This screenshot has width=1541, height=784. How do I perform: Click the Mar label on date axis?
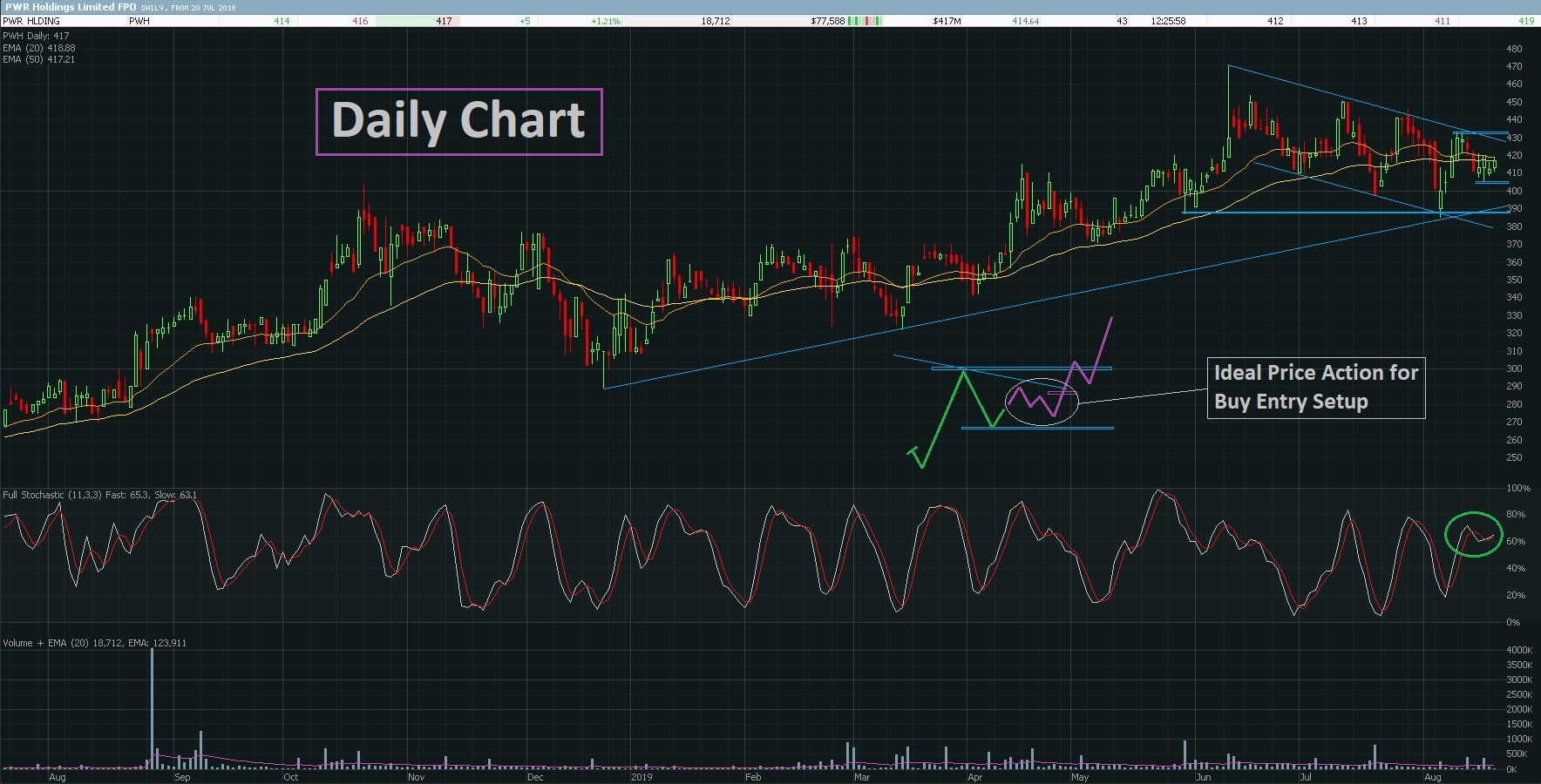861,777
